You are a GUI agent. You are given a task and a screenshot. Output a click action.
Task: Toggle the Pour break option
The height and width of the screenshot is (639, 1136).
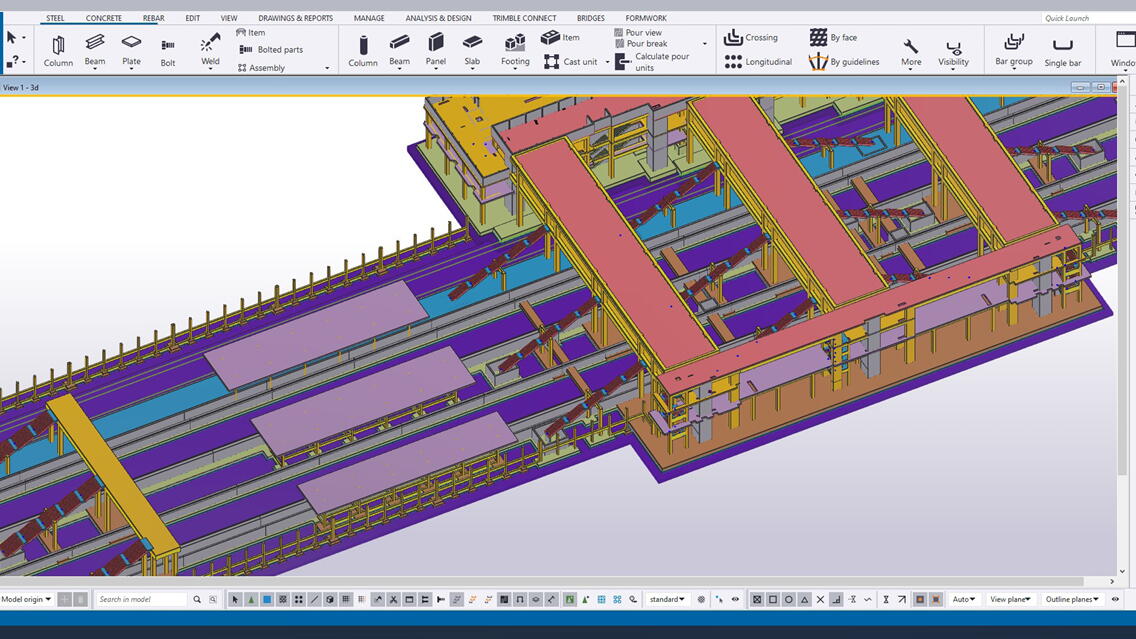click(640, 44)
